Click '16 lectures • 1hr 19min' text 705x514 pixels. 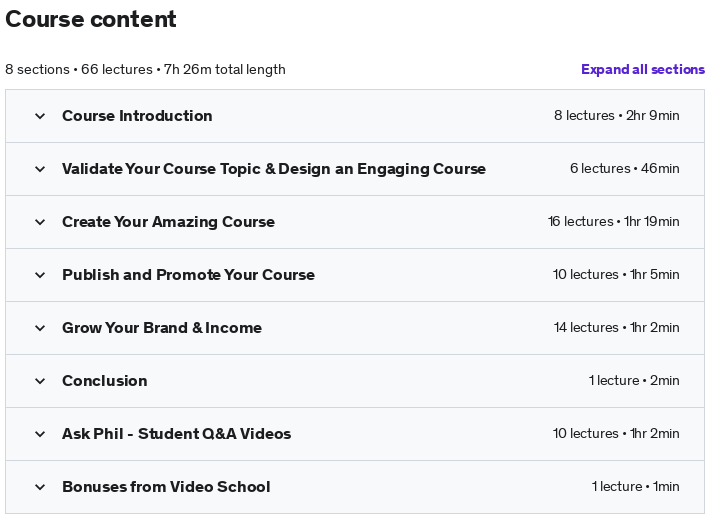(613, 222)
